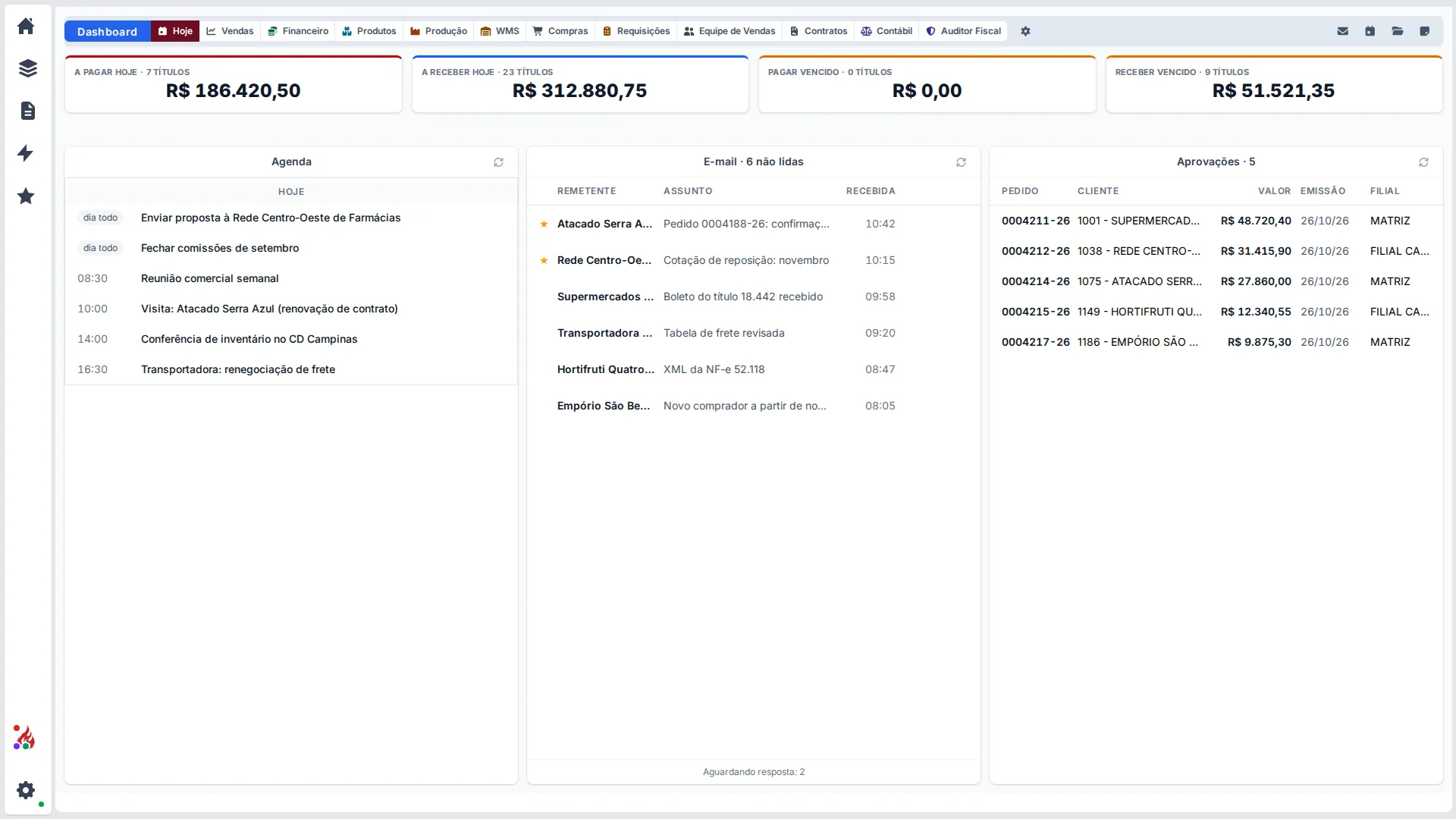Switch to the Vendas tab
The image size is (1456, 819).
(x=230, y=31)
